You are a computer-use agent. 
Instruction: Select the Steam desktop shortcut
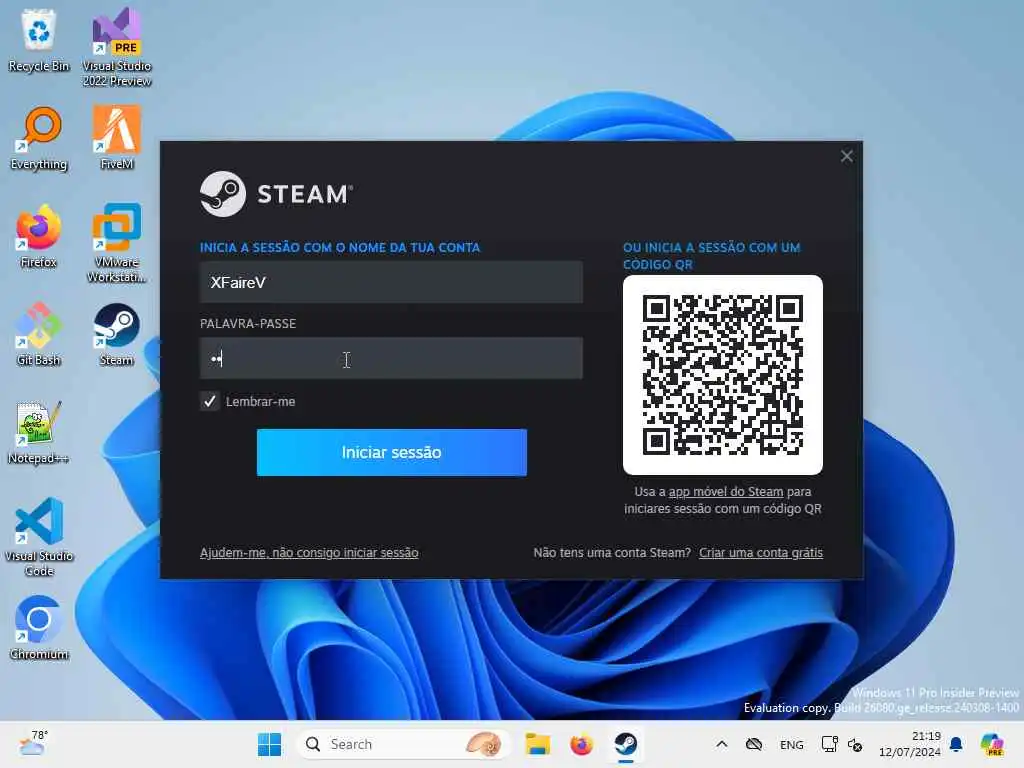point(116,334)
